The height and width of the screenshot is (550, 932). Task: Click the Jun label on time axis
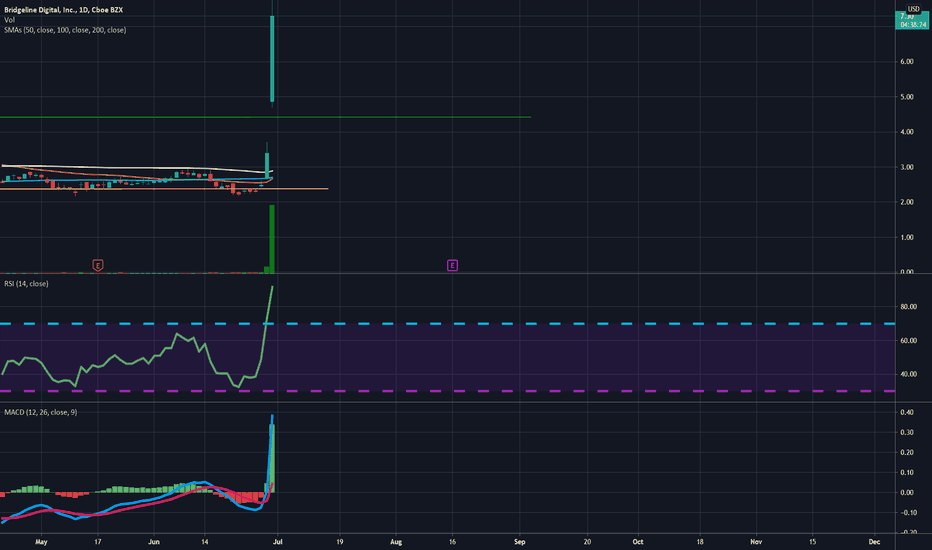[x=153, y=542]
